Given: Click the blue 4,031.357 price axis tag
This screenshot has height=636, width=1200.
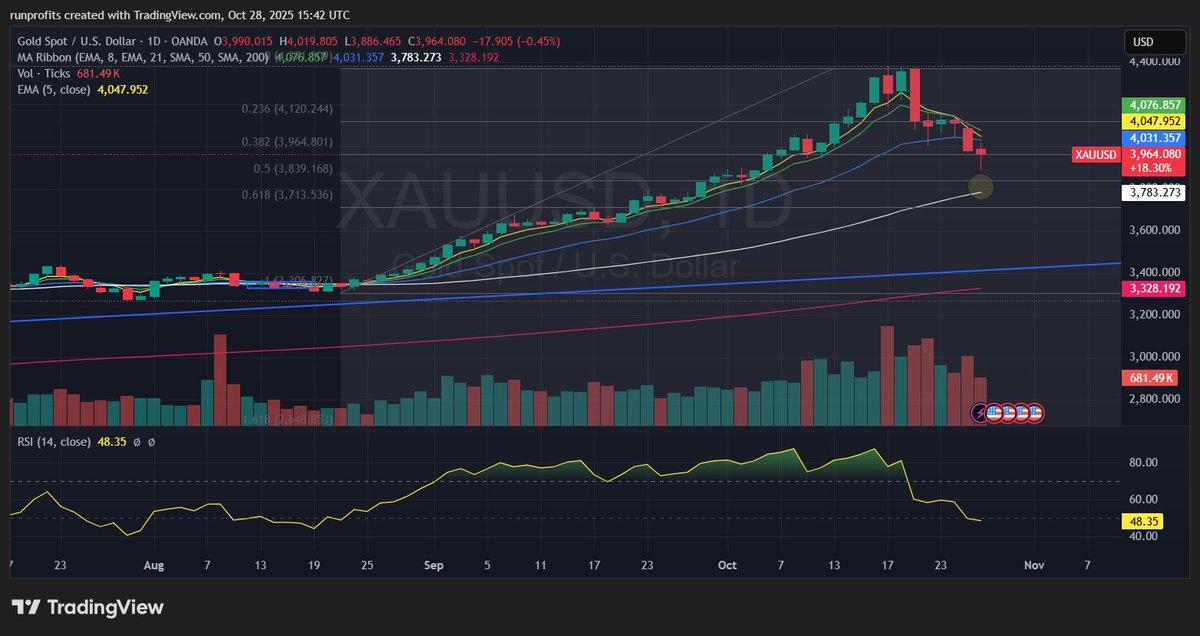Looking at the screenshot, I should (1154, 137).
